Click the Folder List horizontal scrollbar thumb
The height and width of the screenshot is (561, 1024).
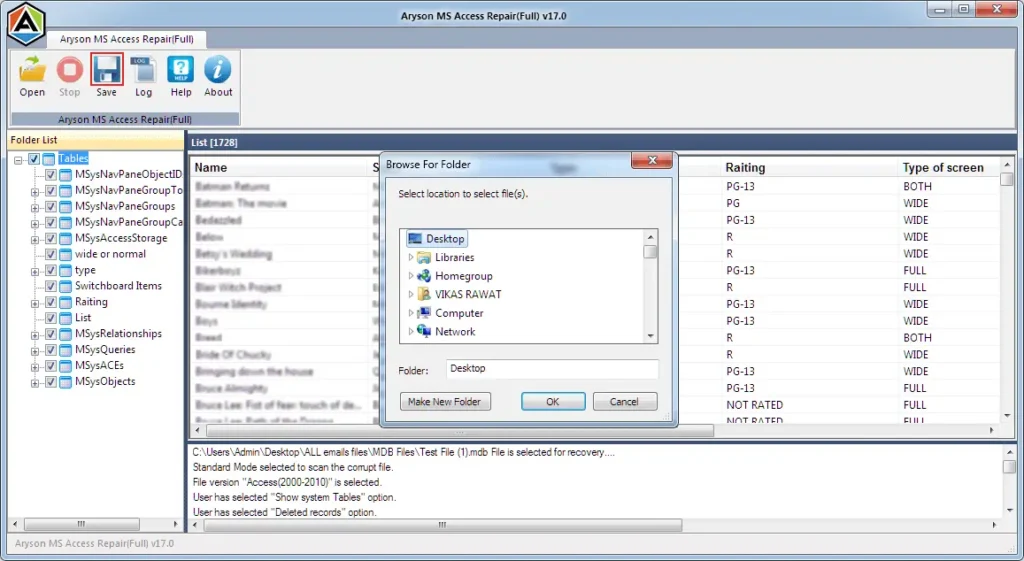tap(82, 524)
